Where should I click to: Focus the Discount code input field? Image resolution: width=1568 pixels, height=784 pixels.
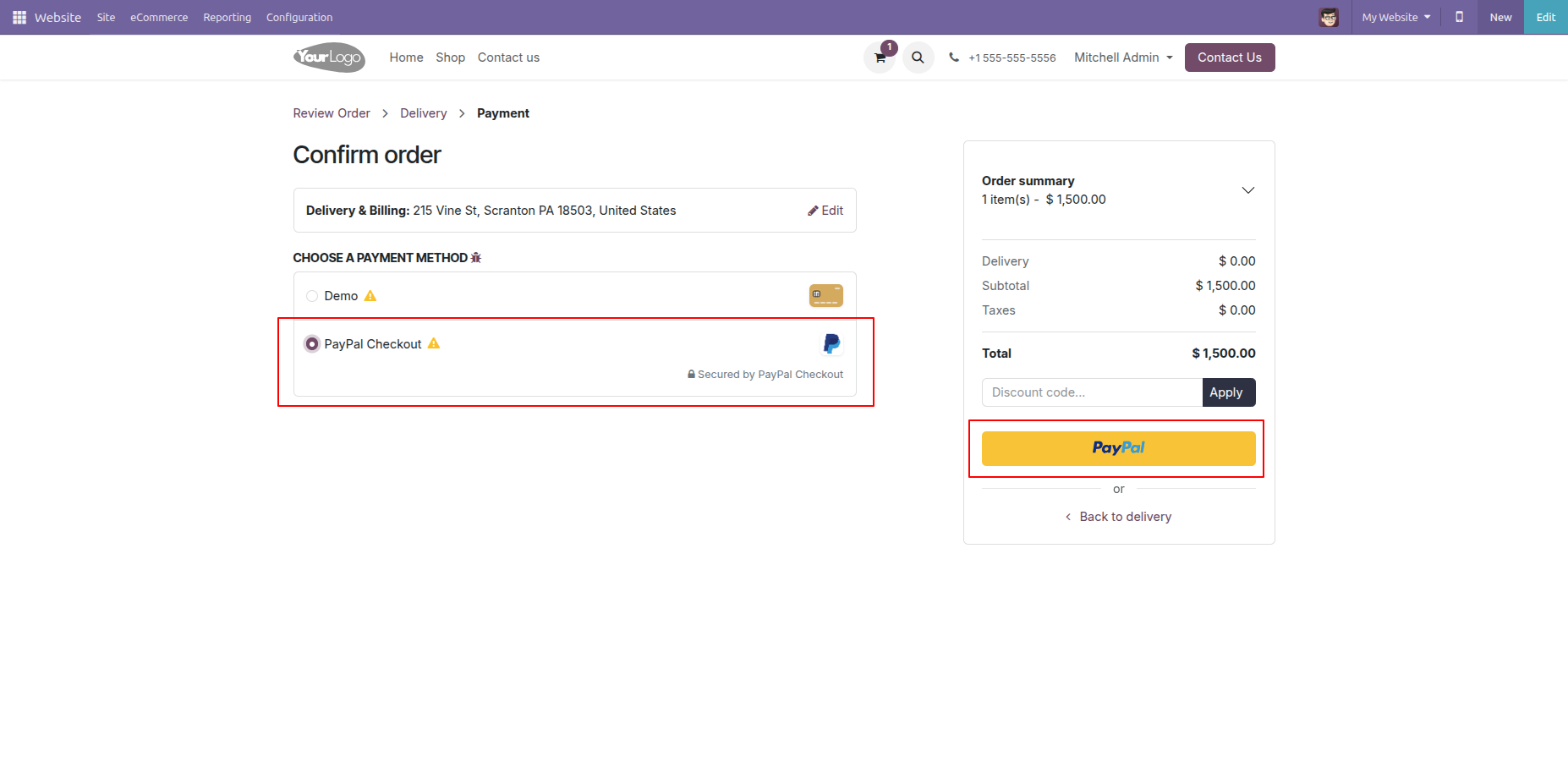(1092, 392)
